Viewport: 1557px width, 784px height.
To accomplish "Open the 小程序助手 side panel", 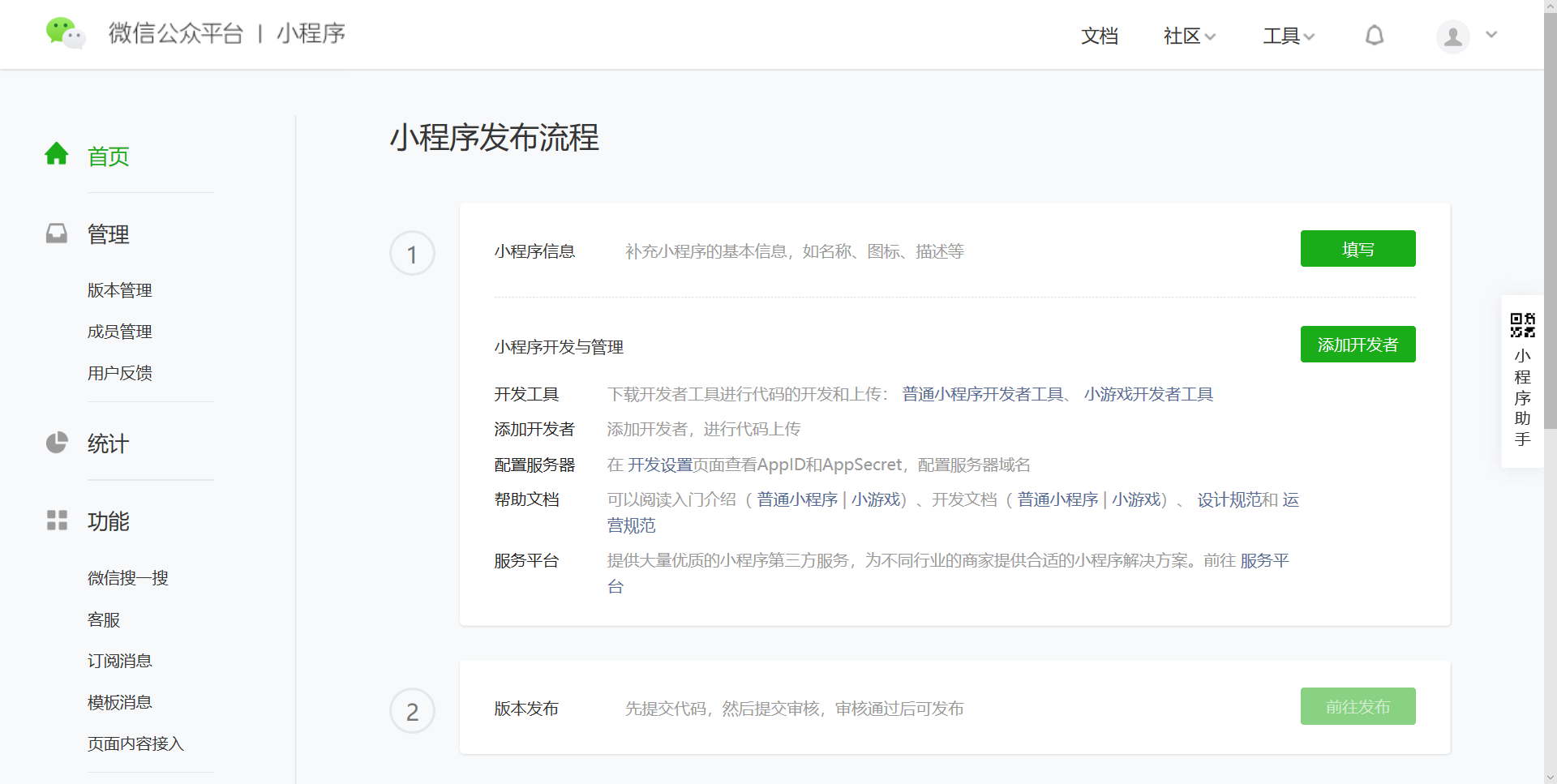I will pyautogui.click(x=1522, y=381).
